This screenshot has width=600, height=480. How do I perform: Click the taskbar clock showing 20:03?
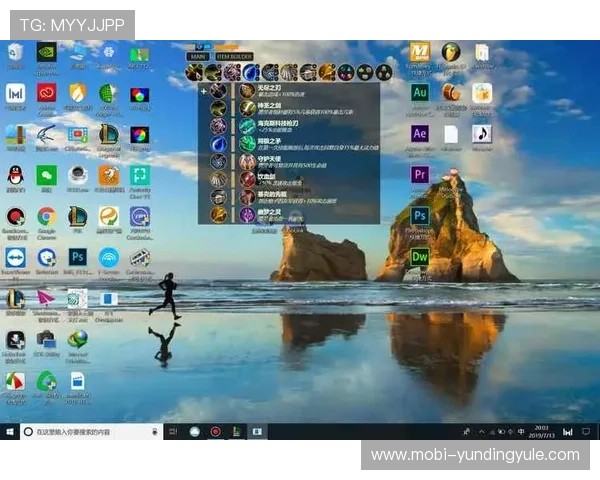click(x=542, y=431)
